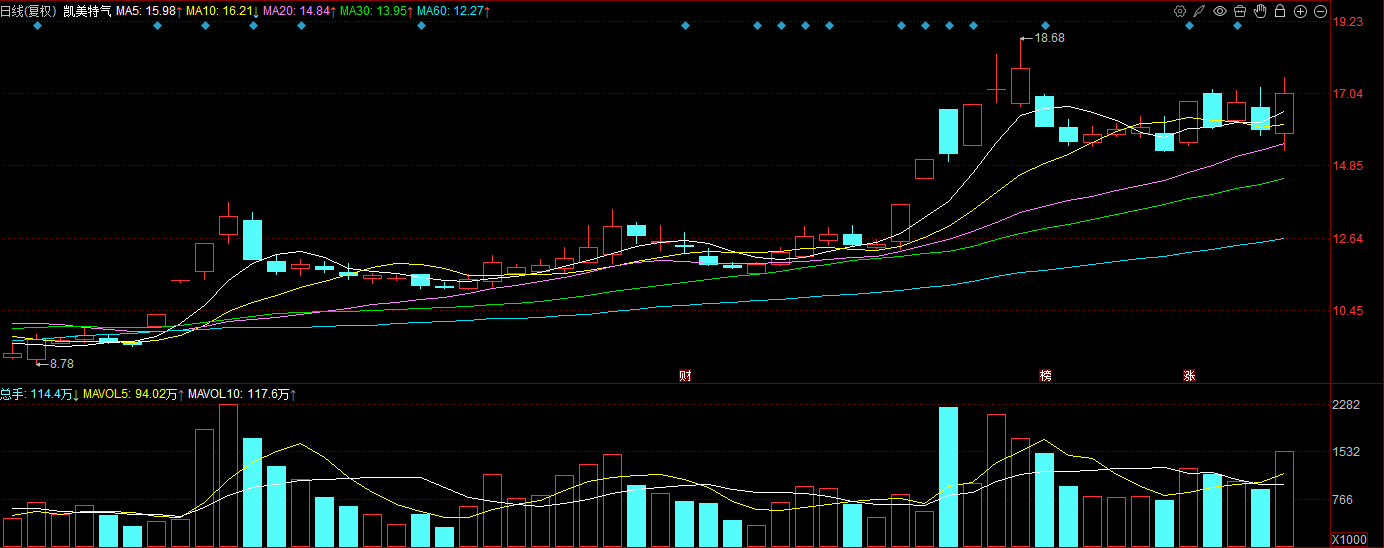Open the toolbox icon
The height and width of the screenshot is (548, 1384).
click(1240, 11)
